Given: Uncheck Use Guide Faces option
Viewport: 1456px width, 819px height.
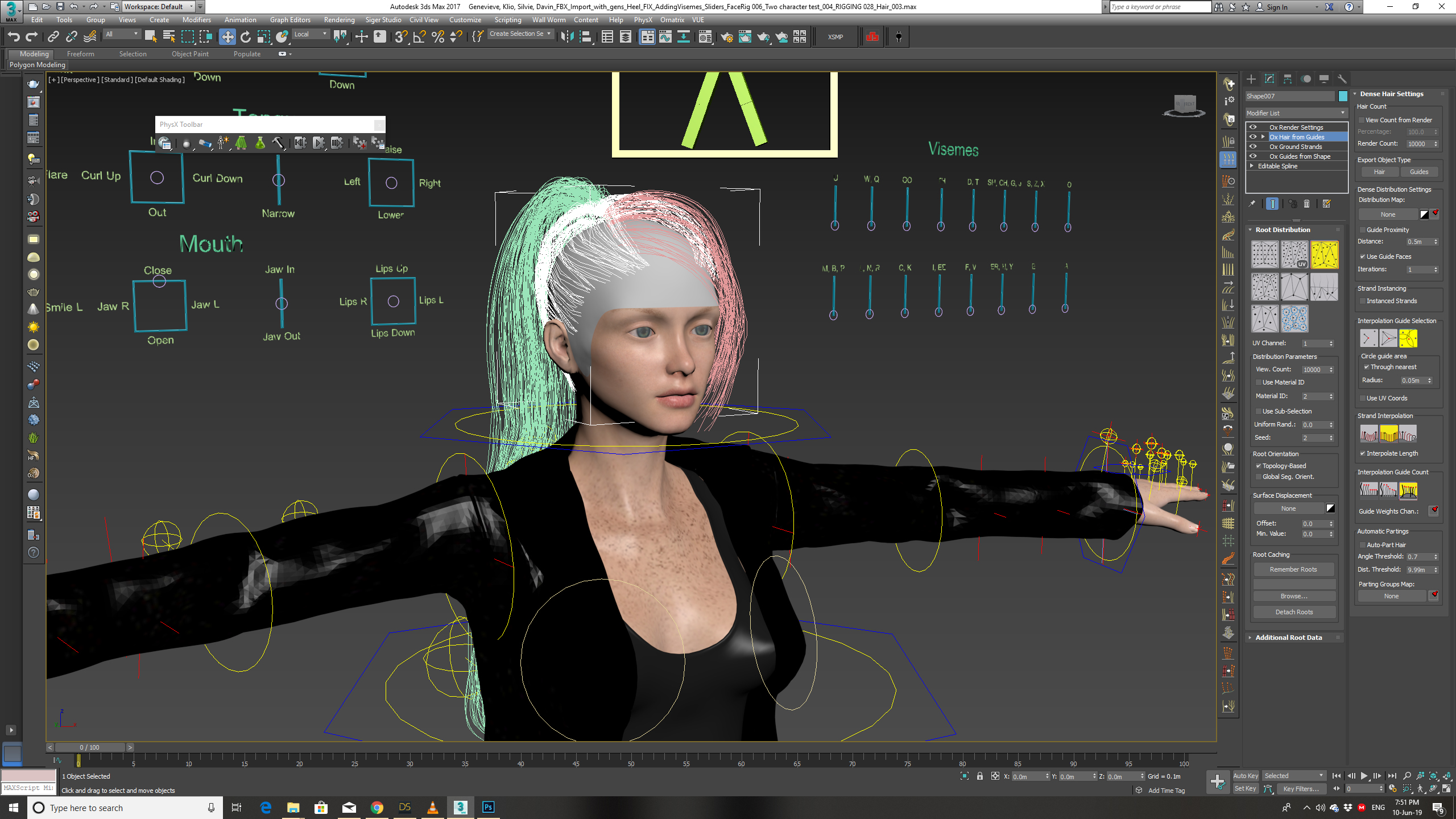Looking at the screenshot, I should (x=1363, y=257).
